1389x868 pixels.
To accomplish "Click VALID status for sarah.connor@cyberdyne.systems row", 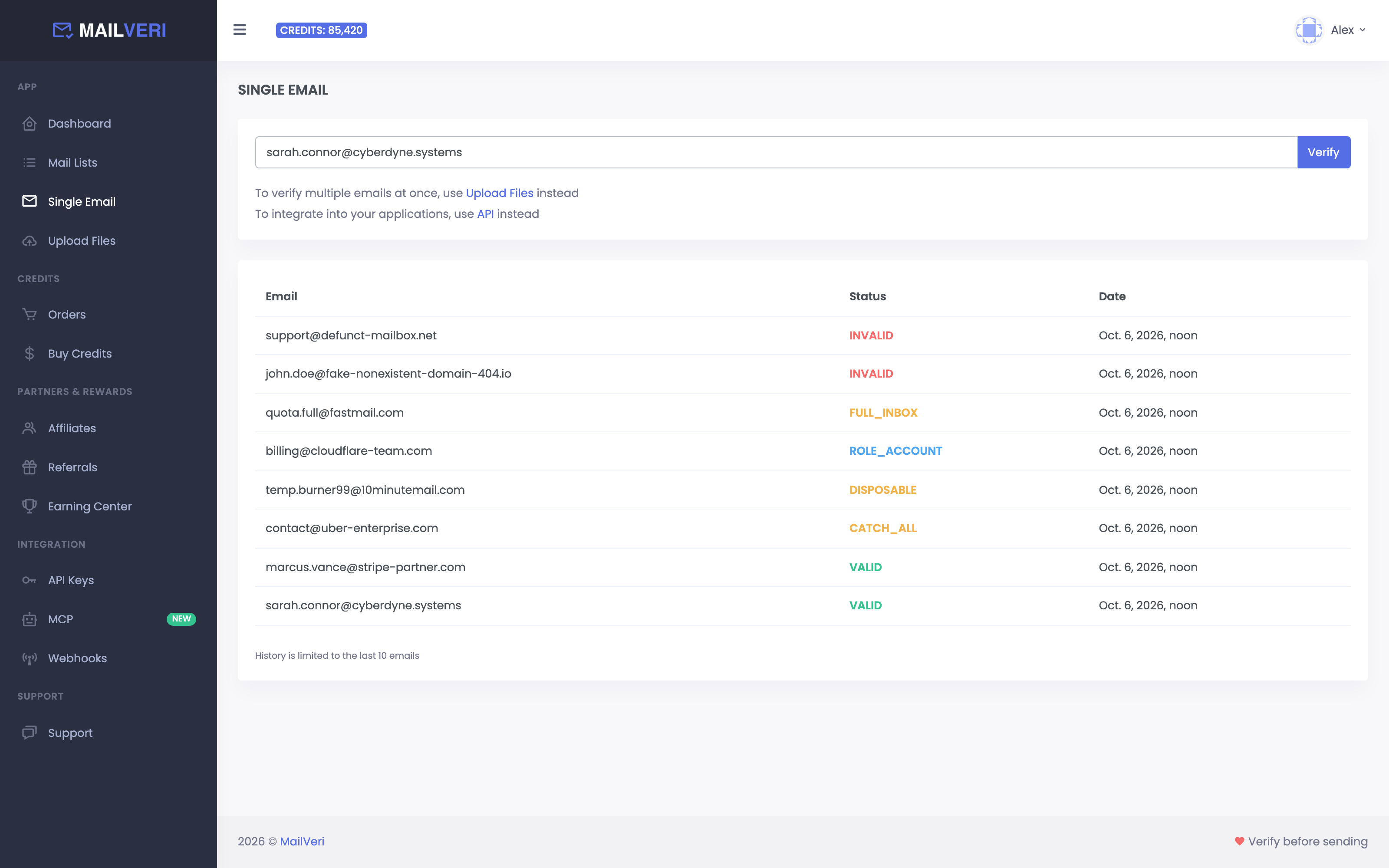I will (865, 606).
